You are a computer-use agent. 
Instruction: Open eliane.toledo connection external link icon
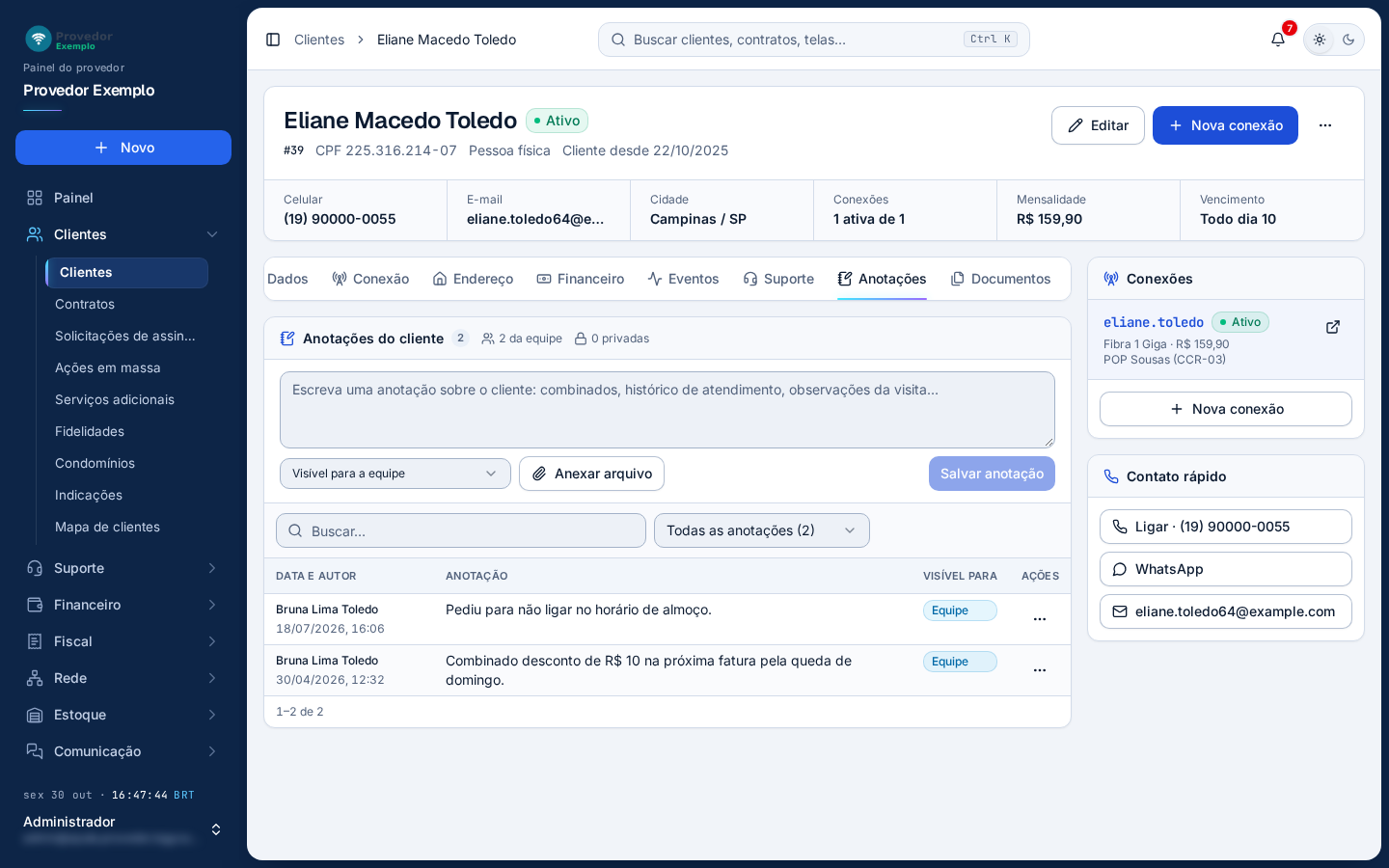click(x=1333, y=327)
